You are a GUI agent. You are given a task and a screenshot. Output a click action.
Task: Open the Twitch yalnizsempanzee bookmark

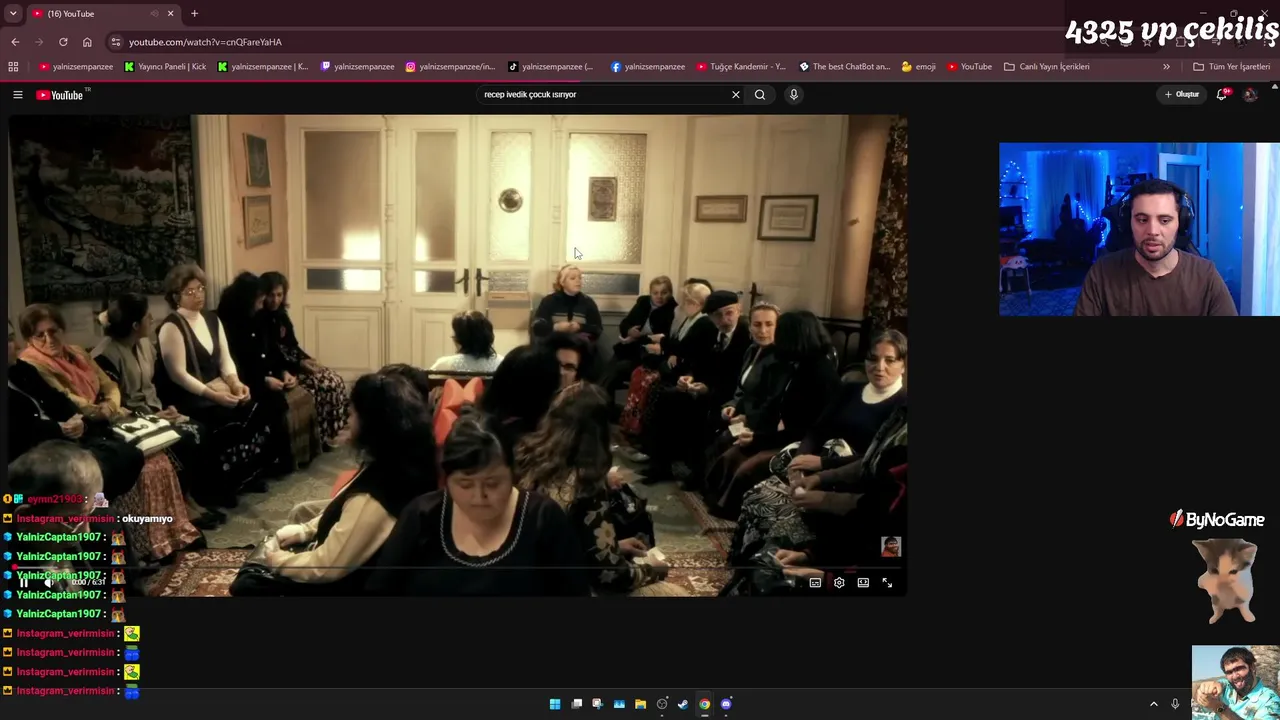click(357, 67)
